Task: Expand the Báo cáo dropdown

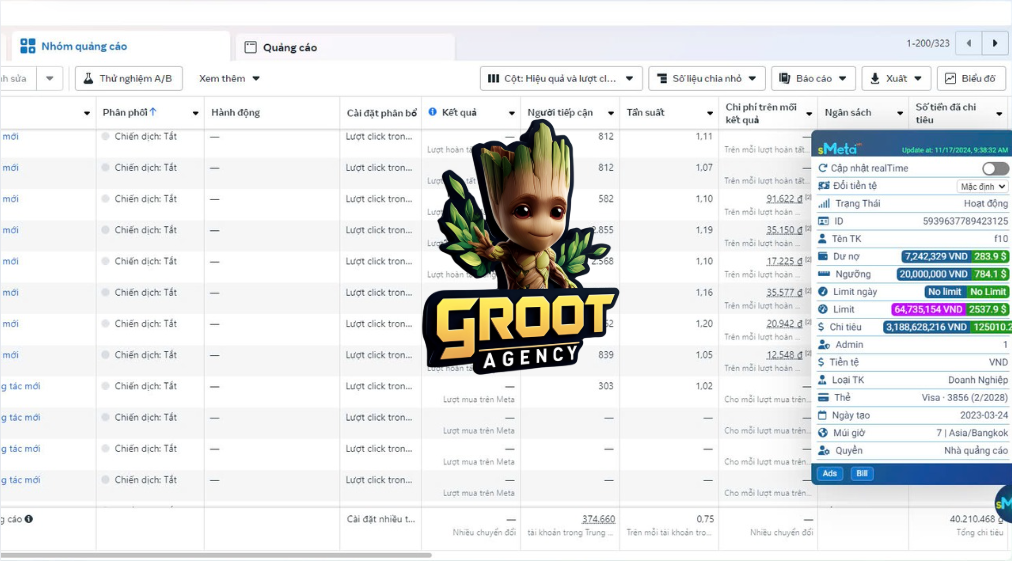Action: [x=813, y=78]
